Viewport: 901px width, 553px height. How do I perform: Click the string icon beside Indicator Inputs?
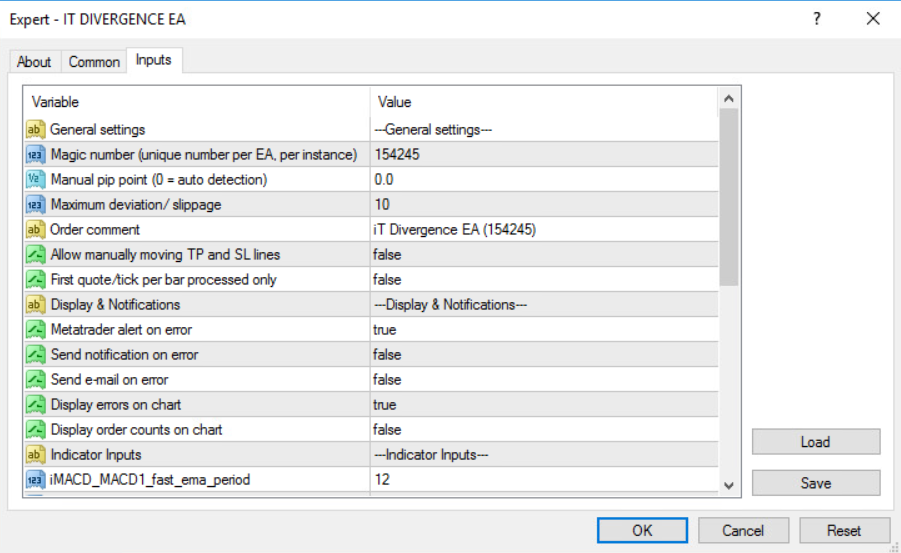pos(34,455)
